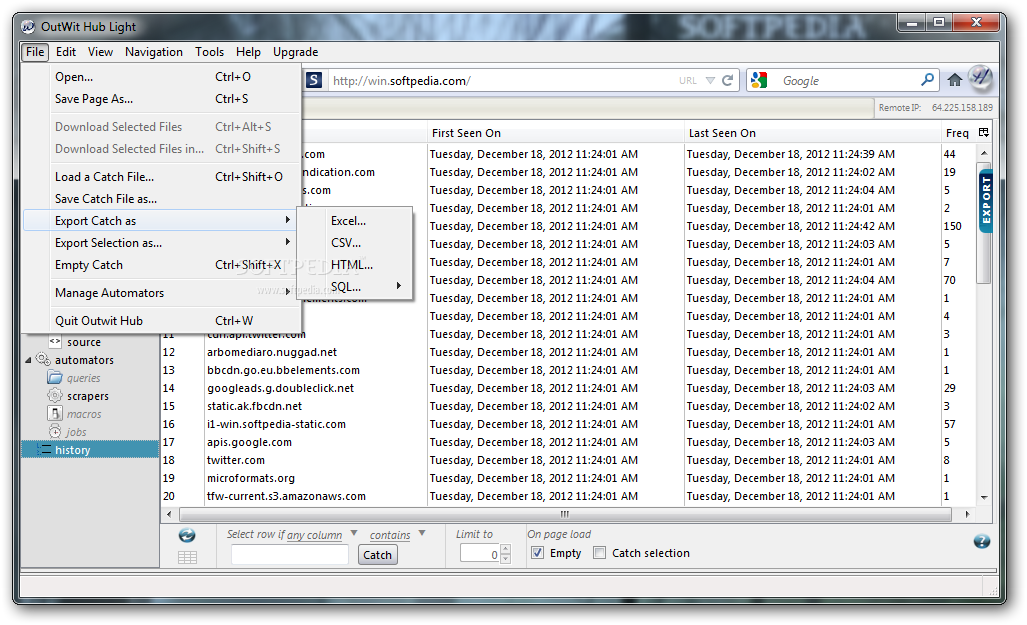Click the OutWit Hub title bar icon
Screen dimensions: 1027x625
(x=28, y=27)
